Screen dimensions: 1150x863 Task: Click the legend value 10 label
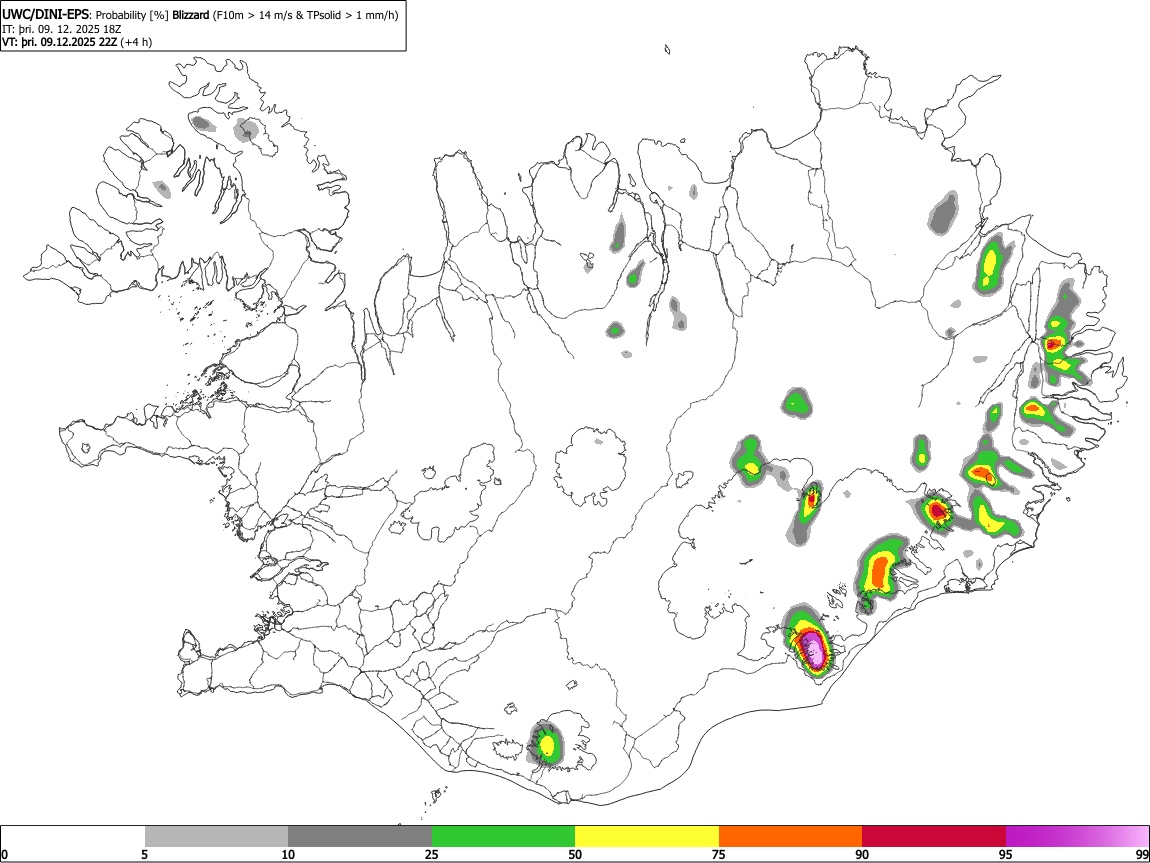(288, 854)
